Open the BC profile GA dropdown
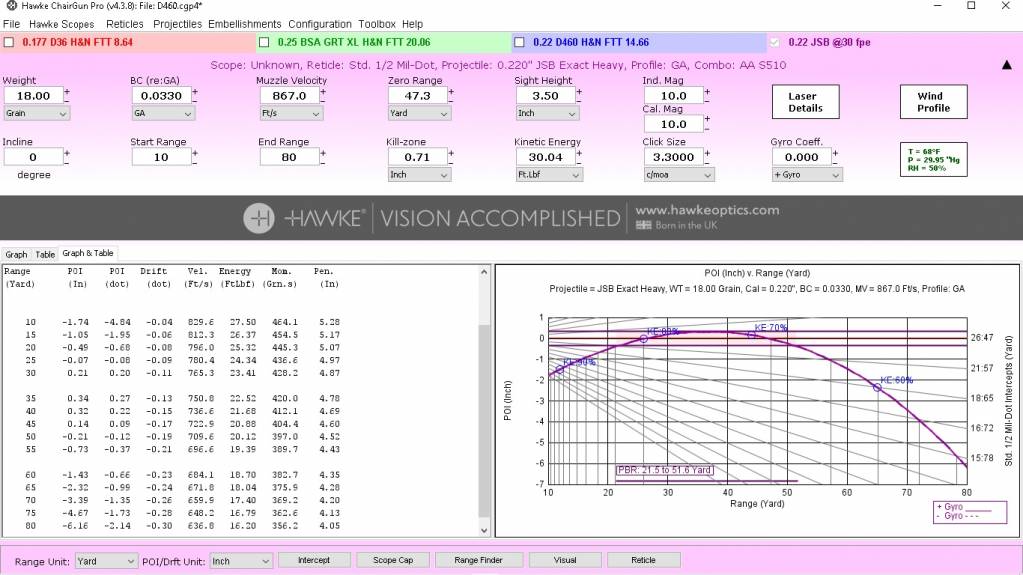Image resolution: width=1023 pixels, height=575 pixels. [163, 114]
